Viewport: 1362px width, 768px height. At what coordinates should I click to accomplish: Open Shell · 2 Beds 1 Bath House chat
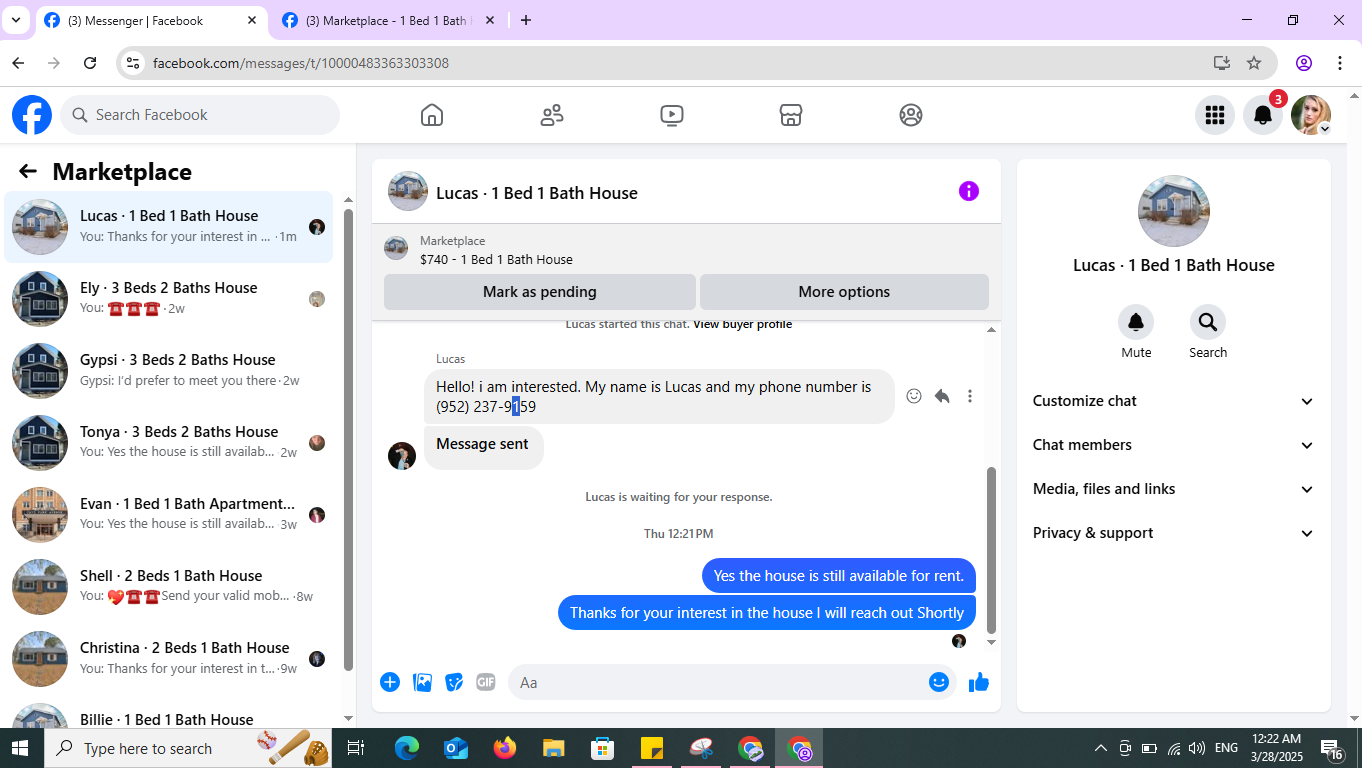pyautogui.click(x=169, y=587)
